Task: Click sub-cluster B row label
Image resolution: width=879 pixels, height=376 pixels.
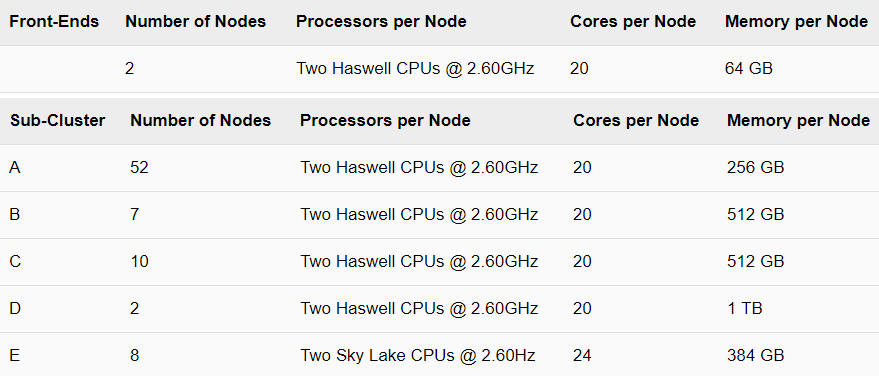Action: click(15, 215)
